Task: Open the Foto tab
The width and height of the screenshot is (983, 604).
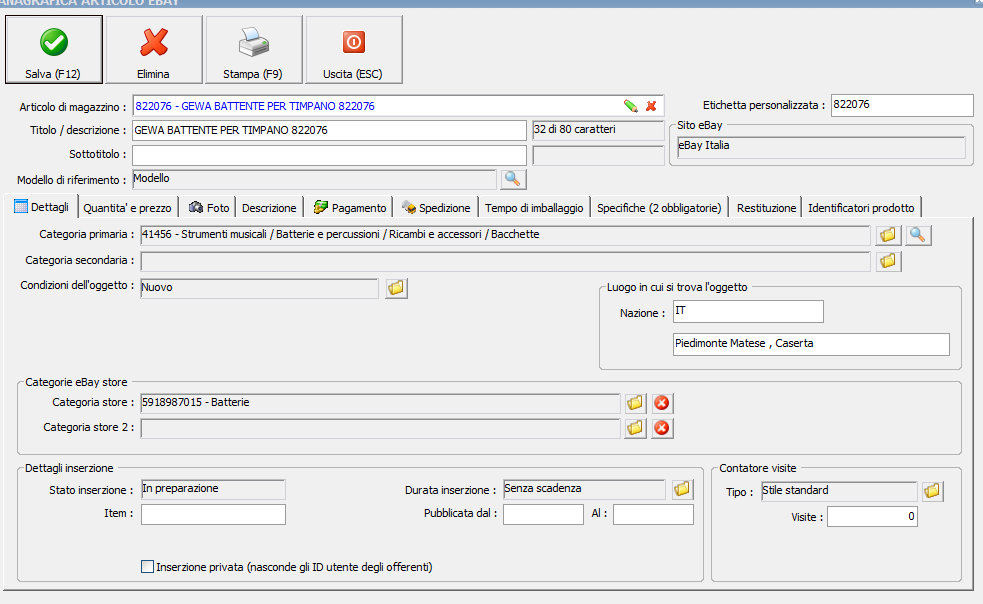Action: [x=209, y=208]
